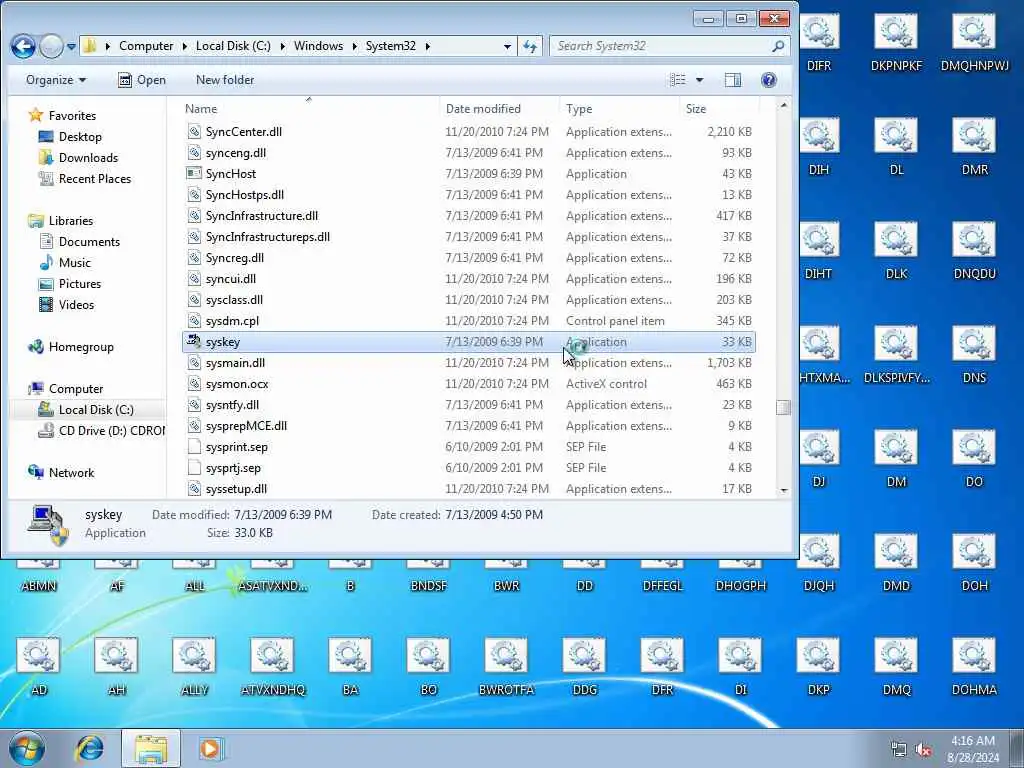Select the DNS desktop icon
Screen dimensions: 1024x768
(974, 356)
